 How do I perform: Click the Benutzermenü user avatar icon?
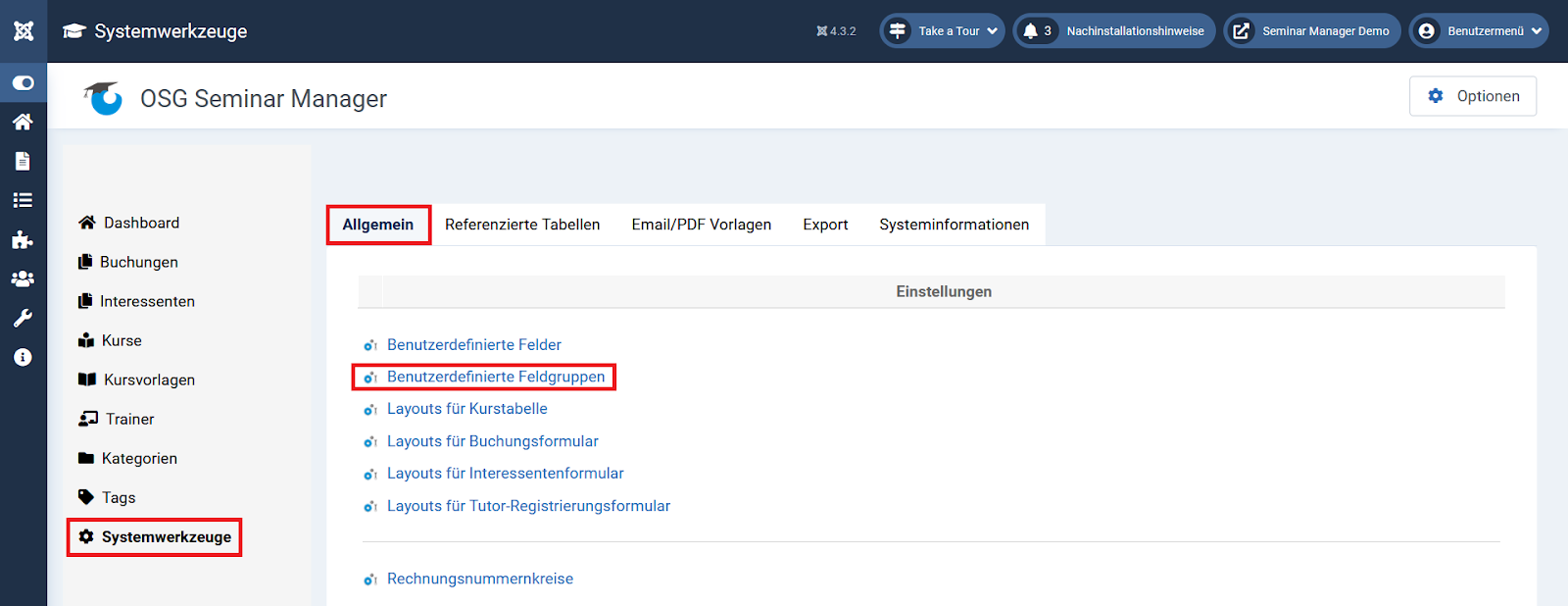(x=1427, y=31)
